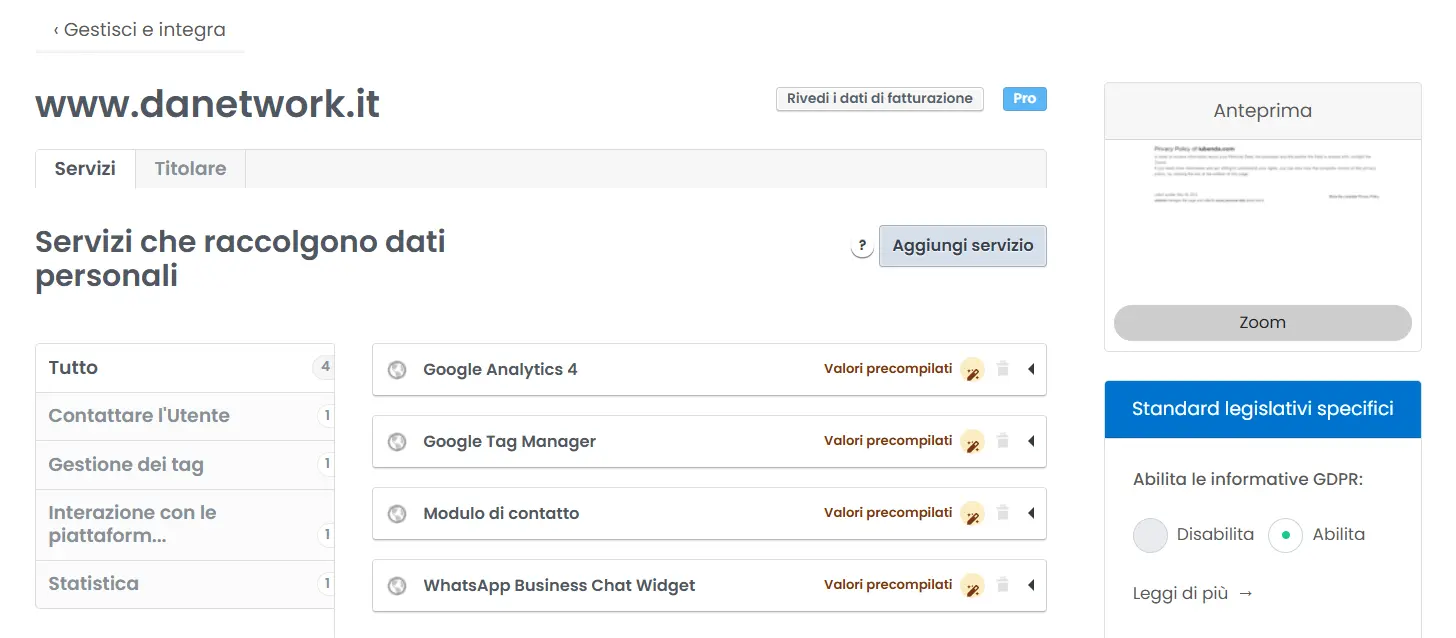Filter by Statistica category
This screenshot has height=638, width=1456.
click(x=185, y=584)
